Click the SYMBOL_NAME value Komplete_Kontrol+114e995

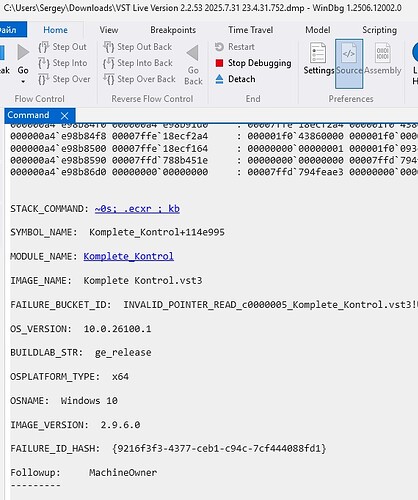(157, 232)
